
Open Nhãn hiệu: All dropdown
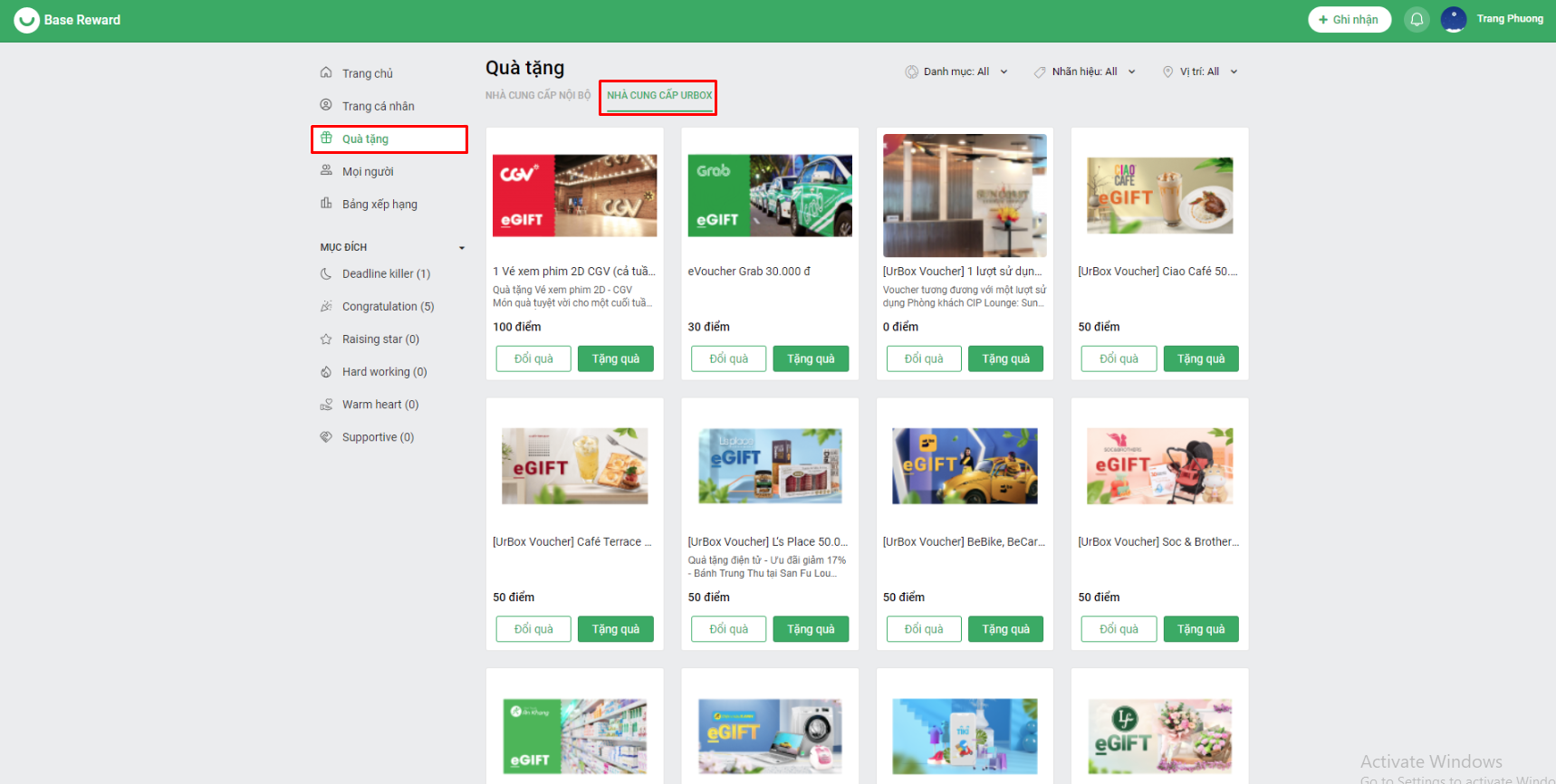click(1085, 72)
